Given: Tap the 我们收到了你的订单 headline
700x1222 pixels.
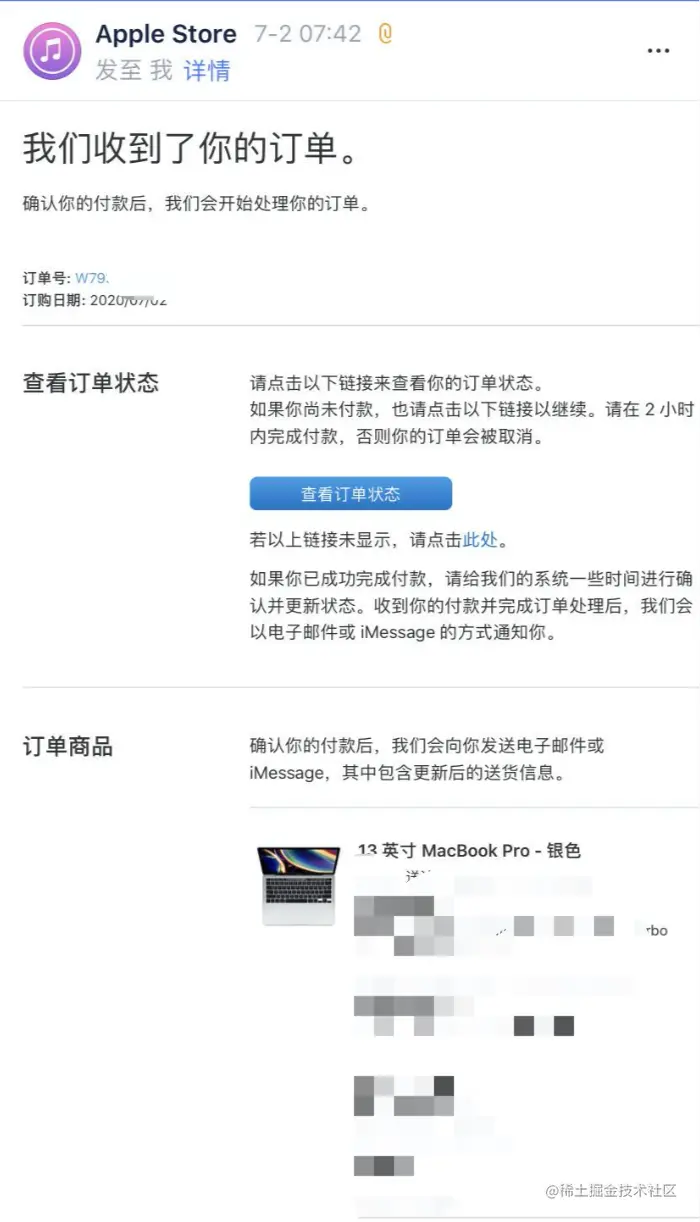Looking at the screenshot, I should 190,149.
